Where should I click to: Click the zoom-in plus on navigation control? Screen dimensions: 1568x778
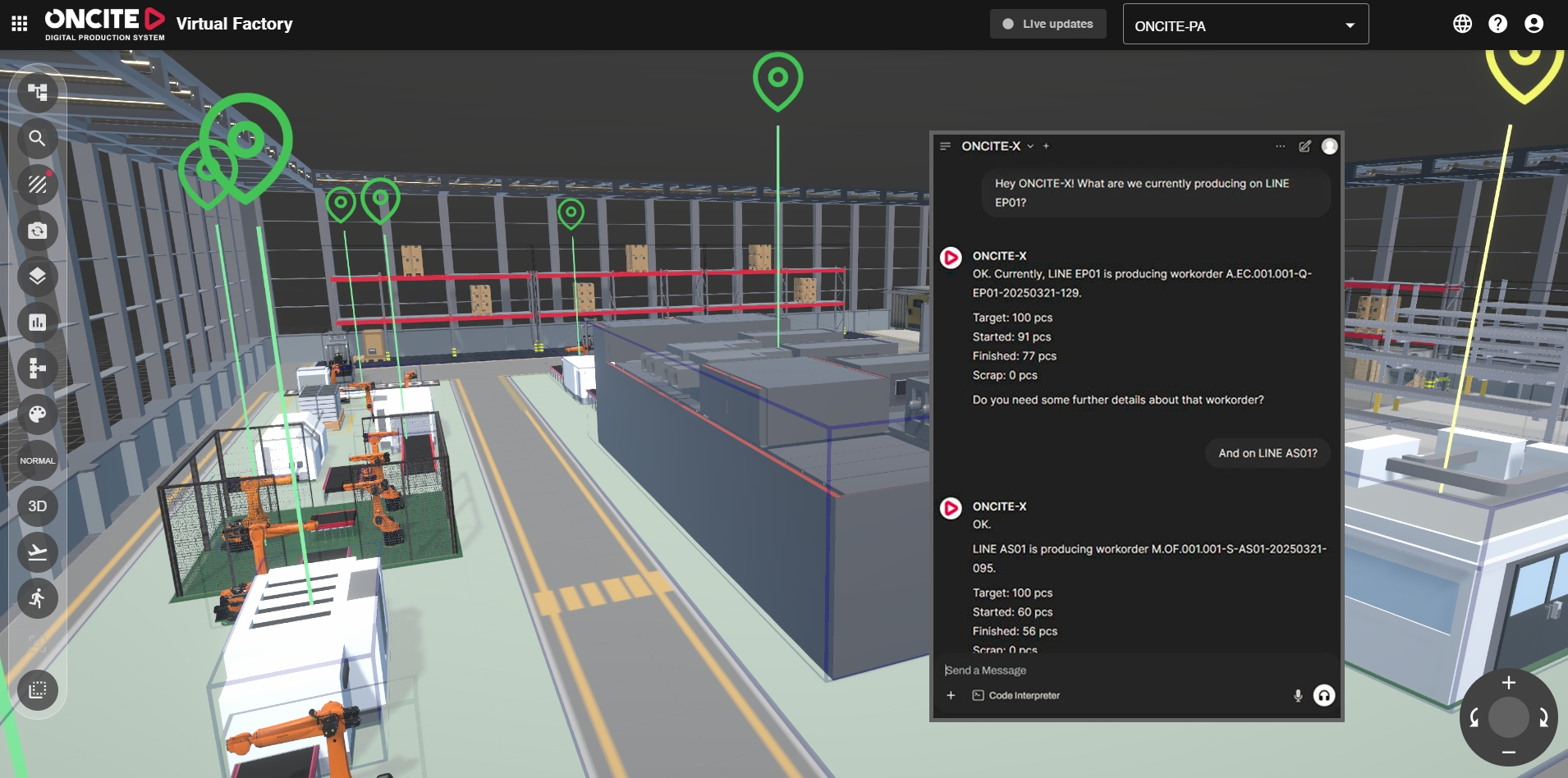pos(1508,683)
